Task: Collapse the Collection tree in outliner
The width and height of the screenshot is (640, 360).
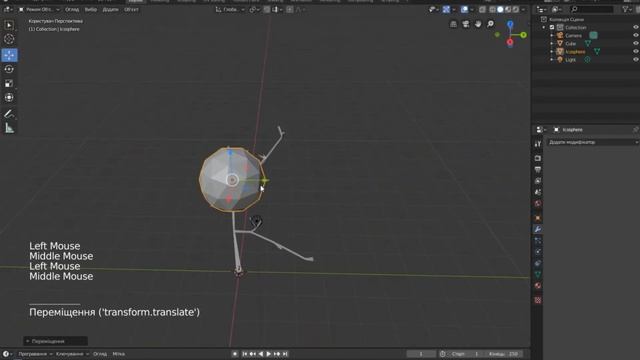Action: [544, 27]
